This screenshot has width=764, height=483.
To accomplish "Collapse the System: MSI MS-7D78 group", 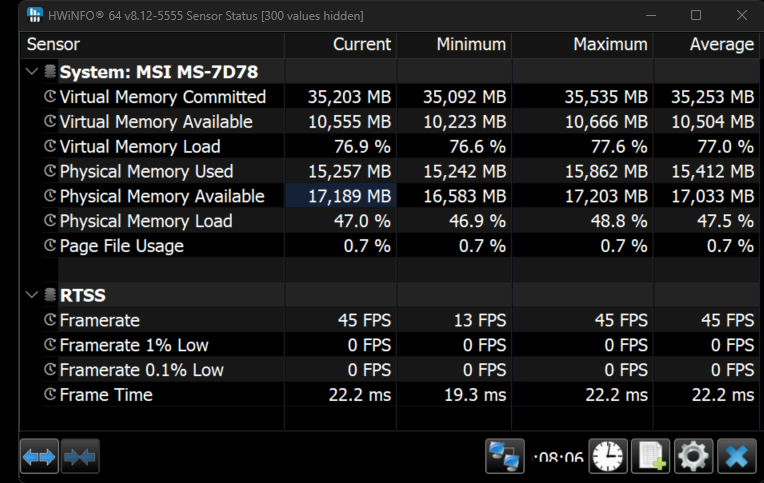I will (x=32, y=72).
